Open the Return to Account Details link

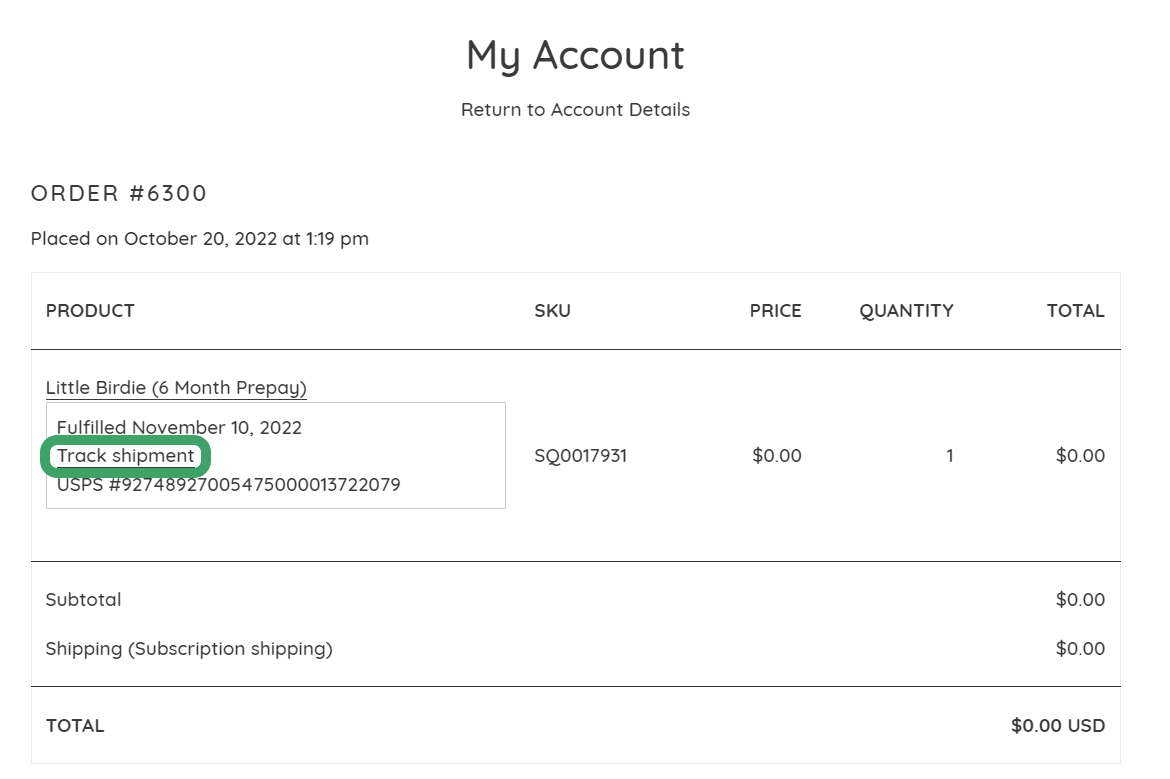pyautogui.click(x=575, y=110)
